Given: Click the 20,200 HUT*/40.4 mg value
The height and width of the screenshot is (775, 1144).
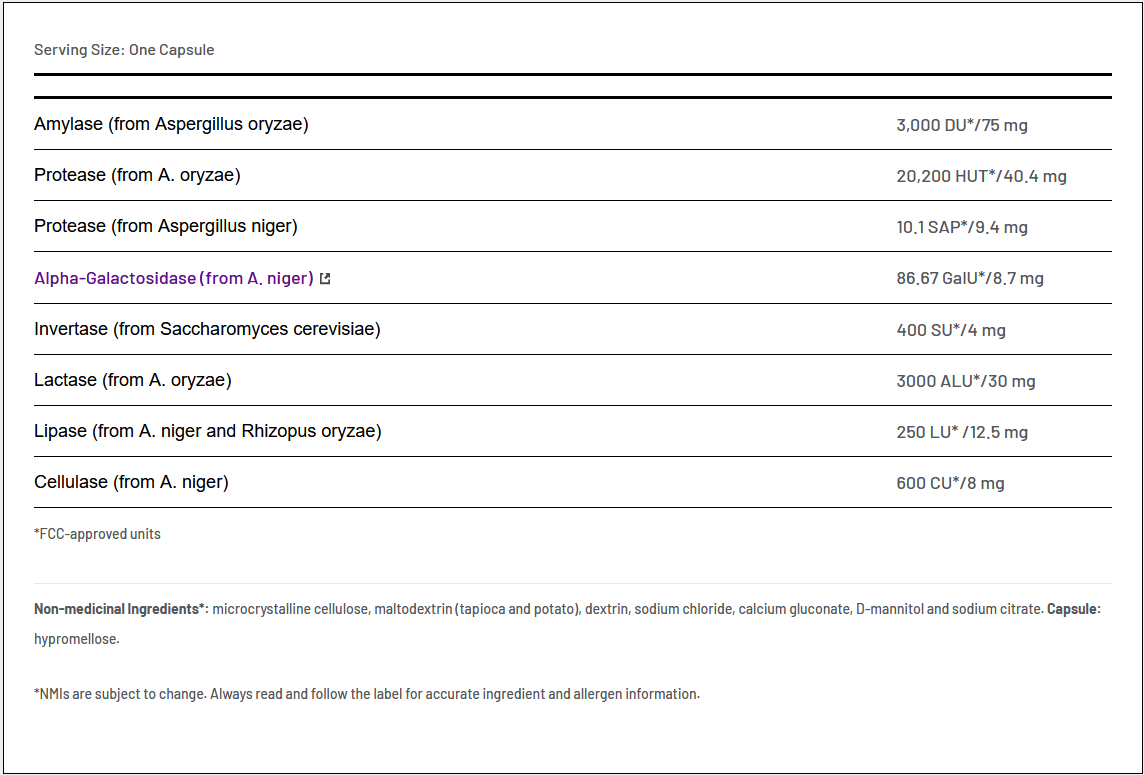Looking at the screenshot, I should (x=981, y=176).
